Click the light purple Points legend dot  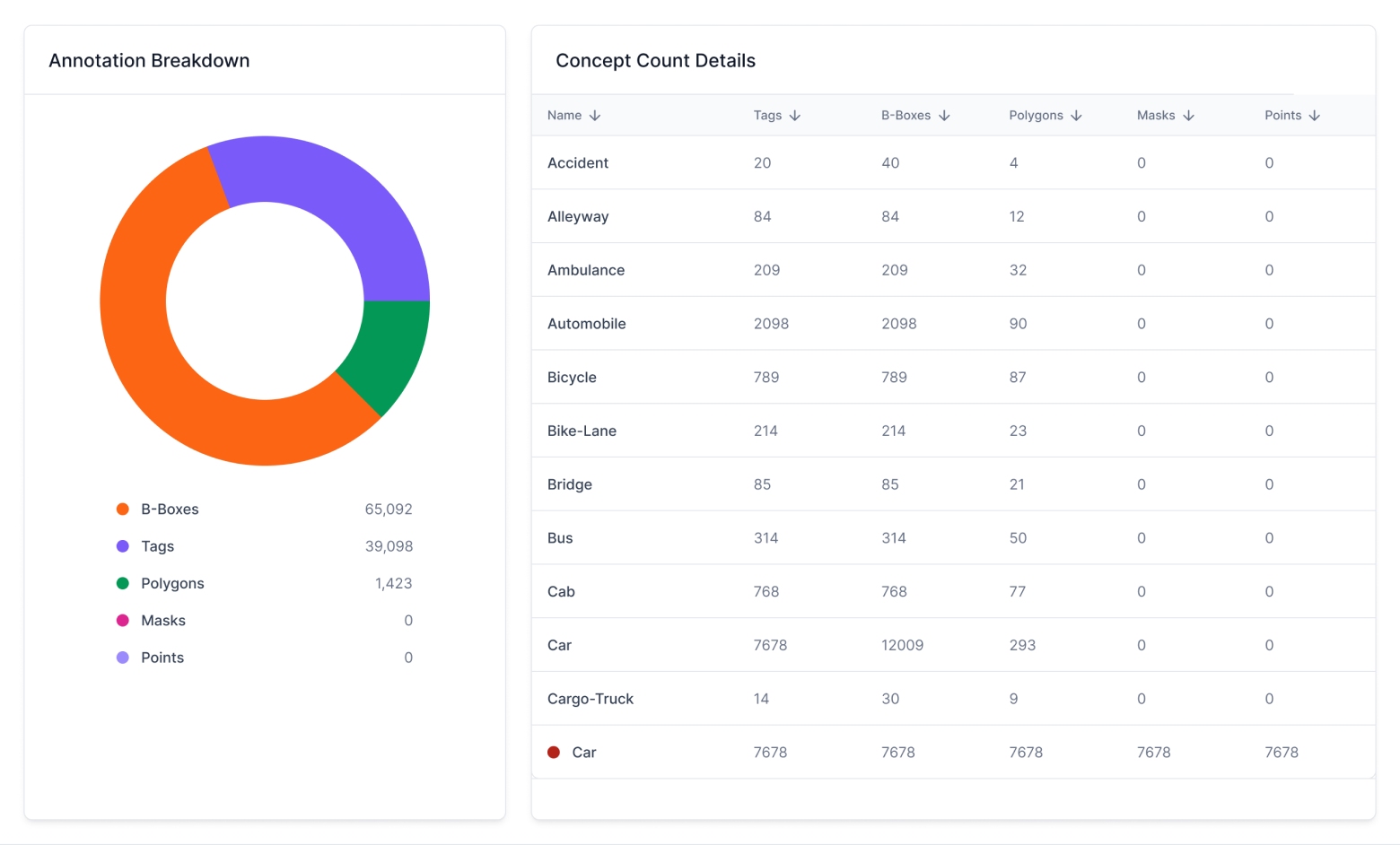point(123,658)
